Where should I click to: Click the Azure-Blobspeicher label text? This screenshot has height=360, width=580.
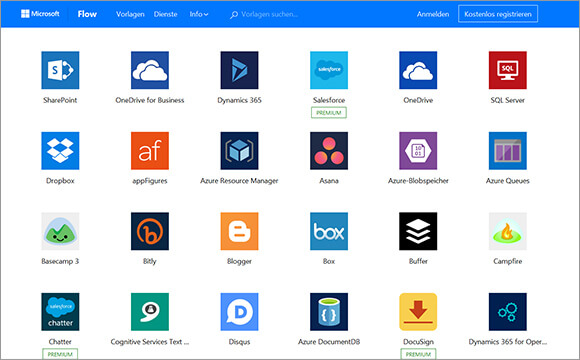[418, 181]
